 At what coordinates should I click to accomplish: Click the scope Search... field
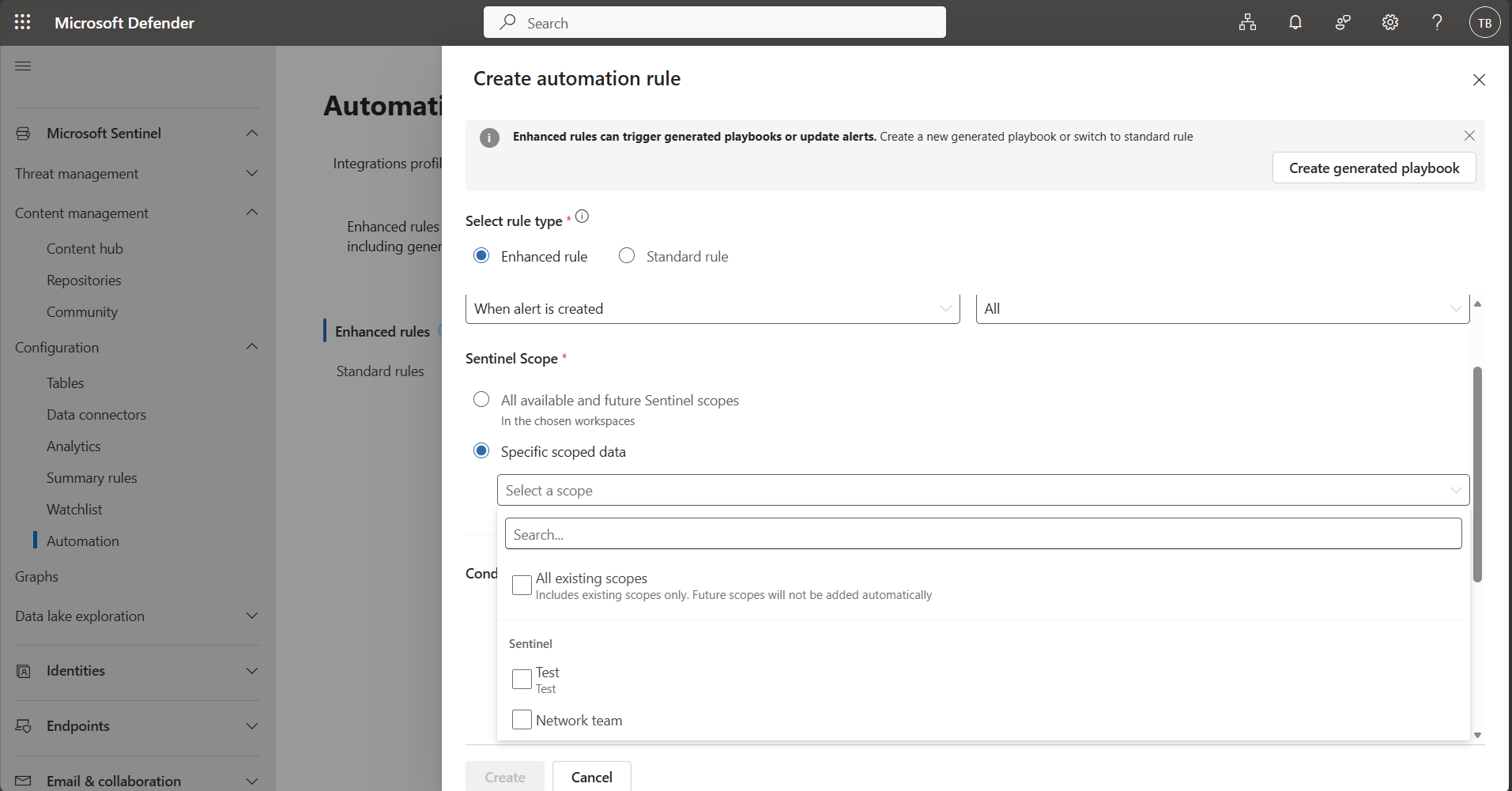point(983,534)
